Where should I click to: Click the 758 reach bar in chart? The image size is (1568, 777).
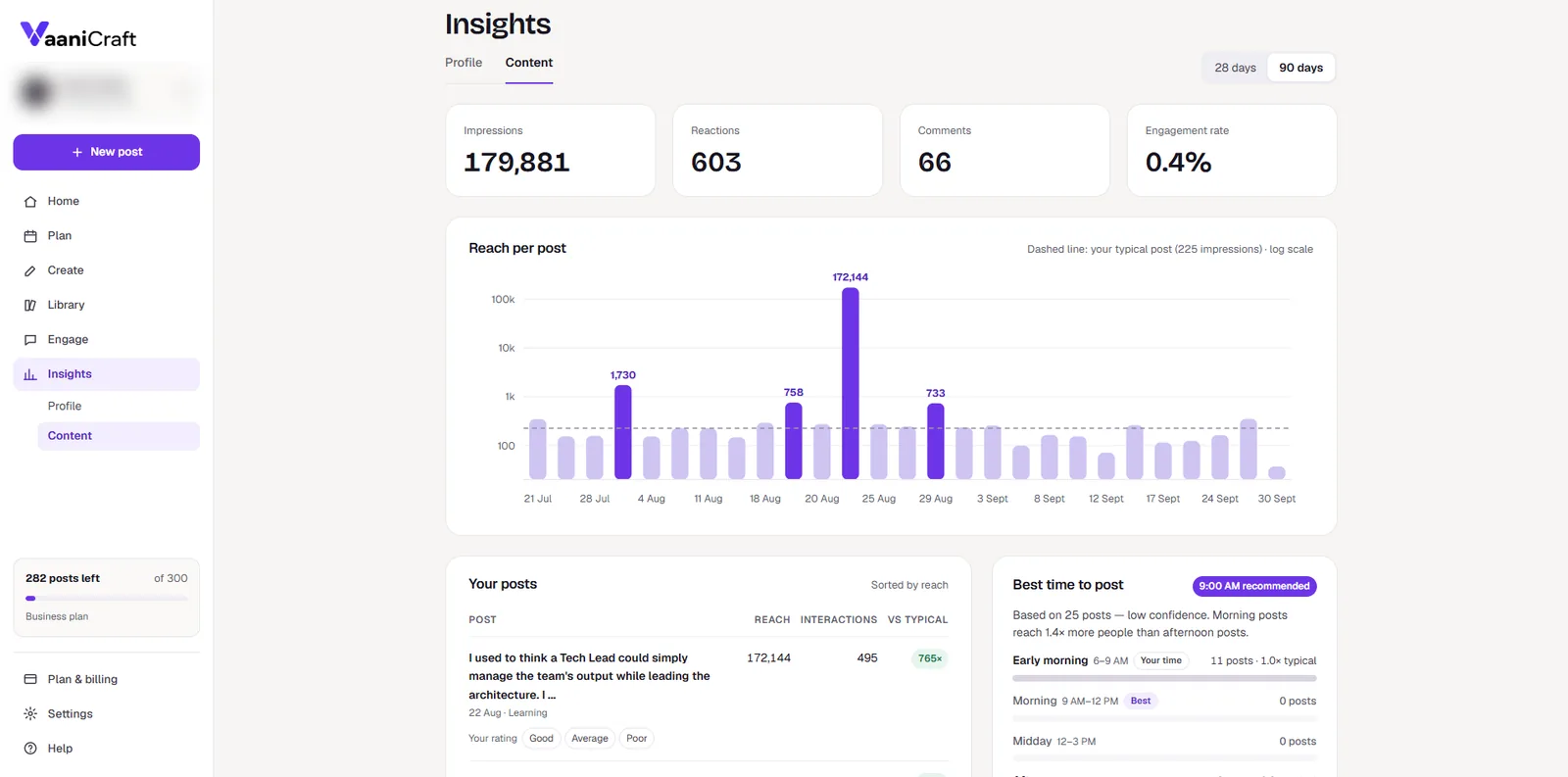click(x=794, y=441)
